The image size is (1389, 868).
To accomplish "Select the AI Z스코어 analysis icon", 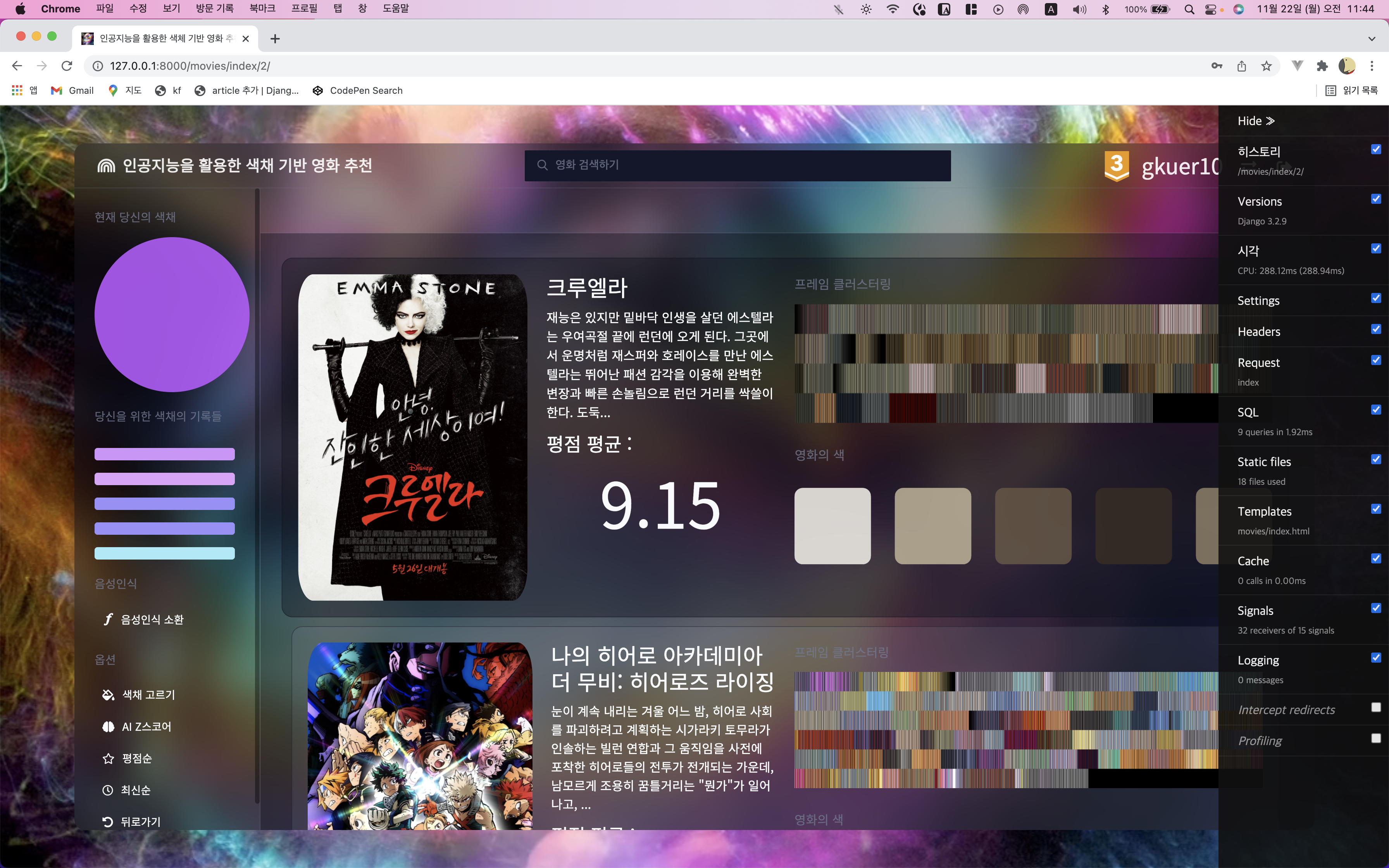I will click(x=108, y=726).
